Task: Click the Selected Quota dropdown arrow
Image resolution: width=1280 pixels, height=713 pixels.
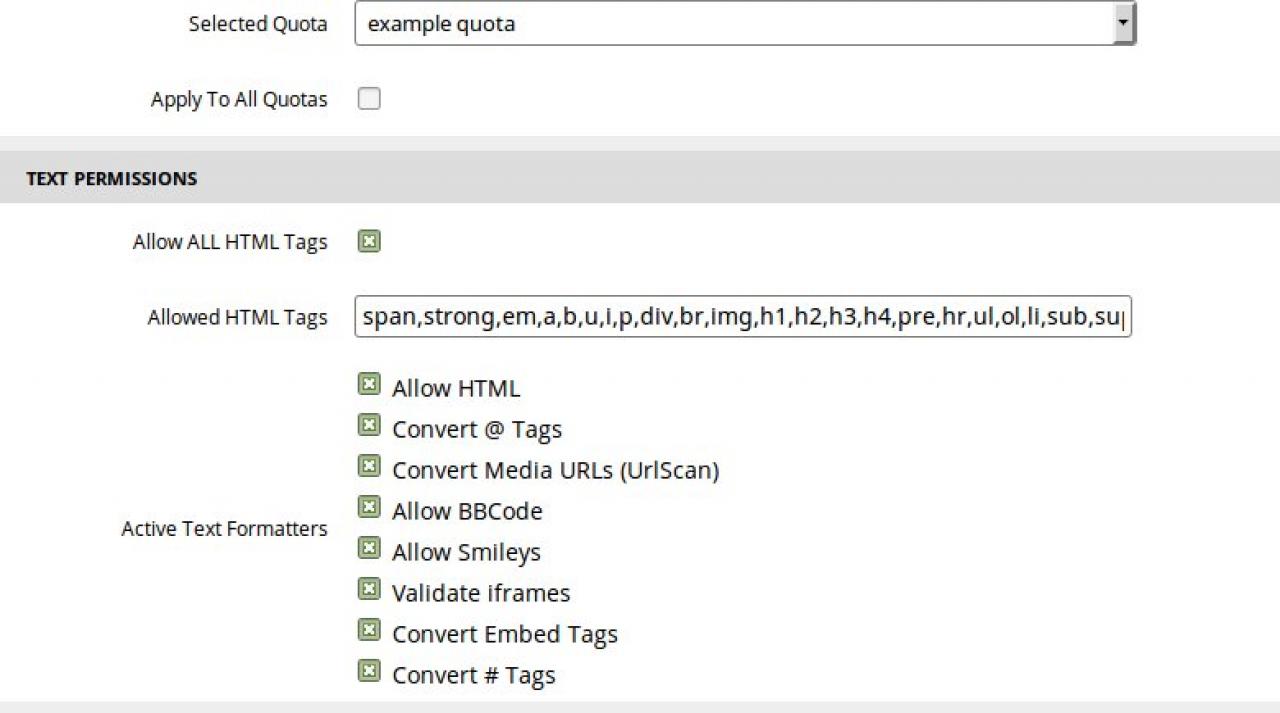Action: pos(1123,23)
